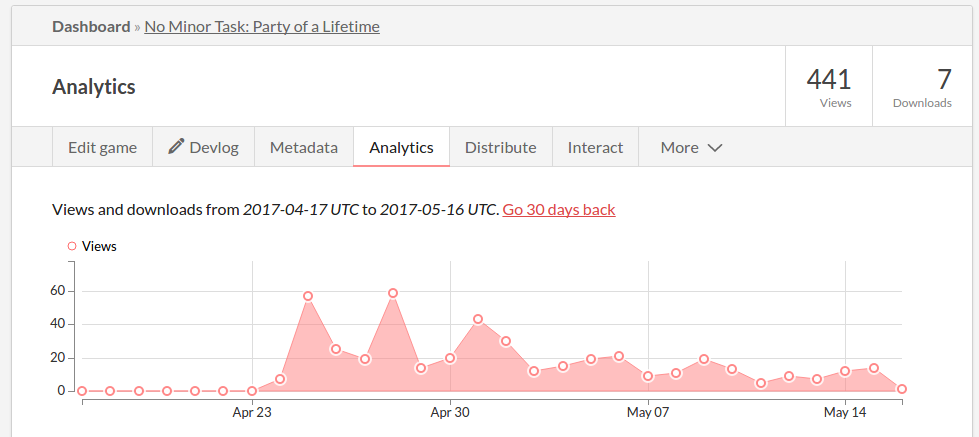Open the Distribute tab
The image size is (979, 437).
click(x=501, y=147)
